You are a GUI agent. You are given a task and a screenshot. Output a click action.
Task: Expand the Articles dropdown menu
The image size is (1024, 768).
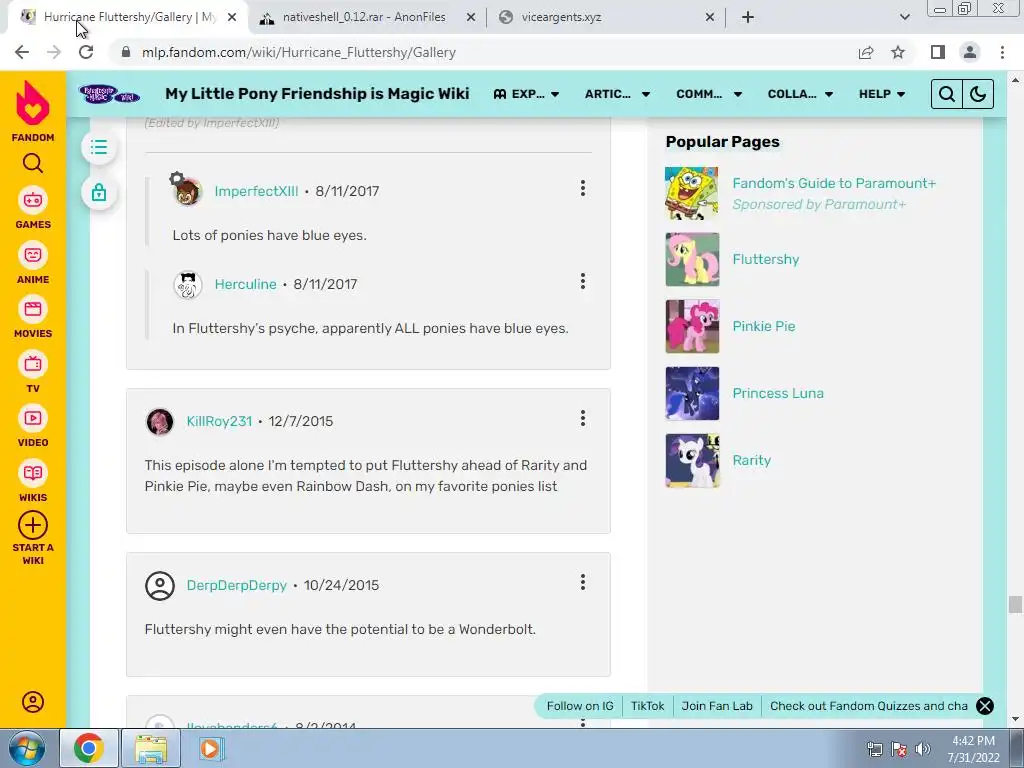(617, 94)
